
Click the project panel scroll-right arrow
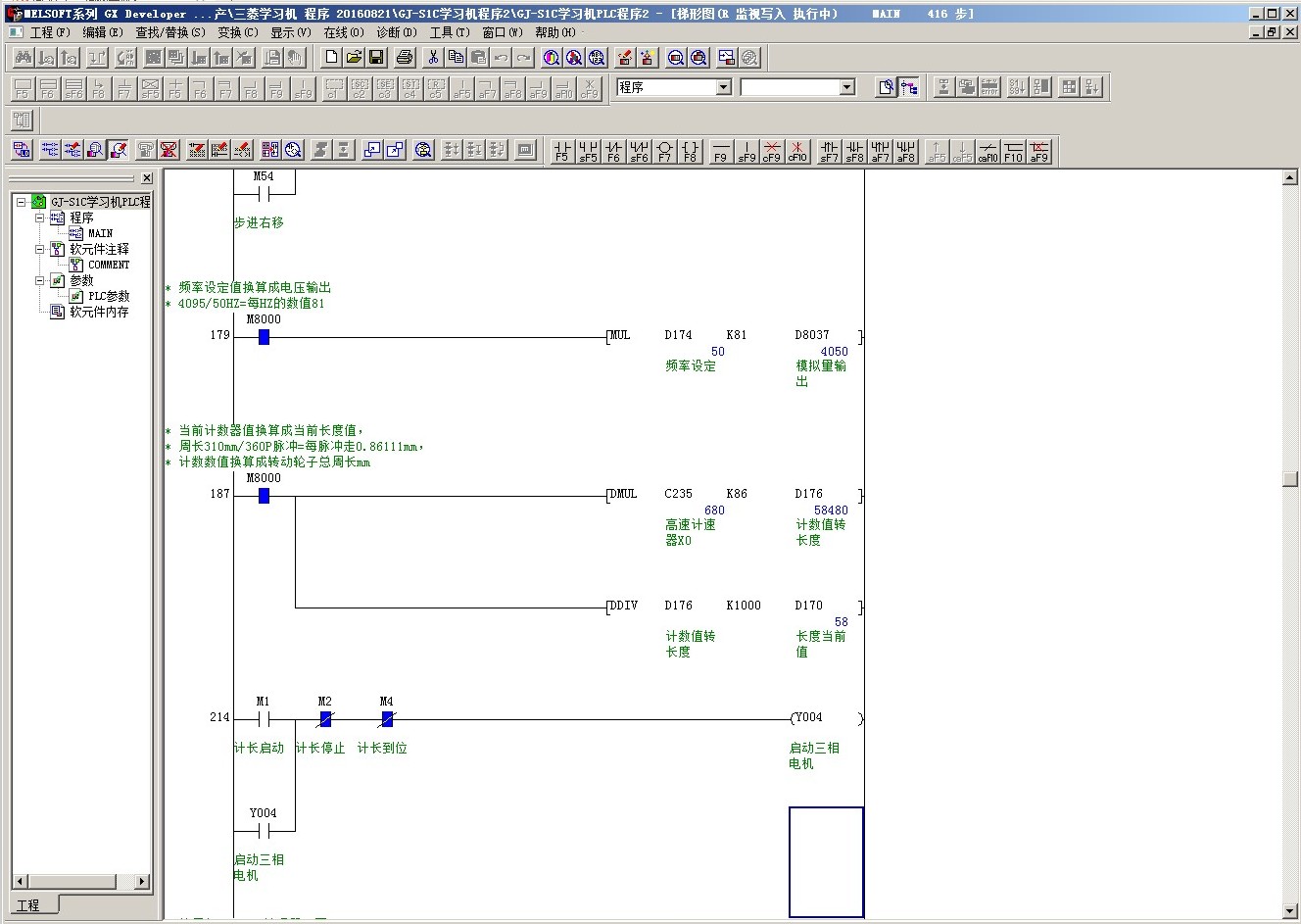point(142,882)
